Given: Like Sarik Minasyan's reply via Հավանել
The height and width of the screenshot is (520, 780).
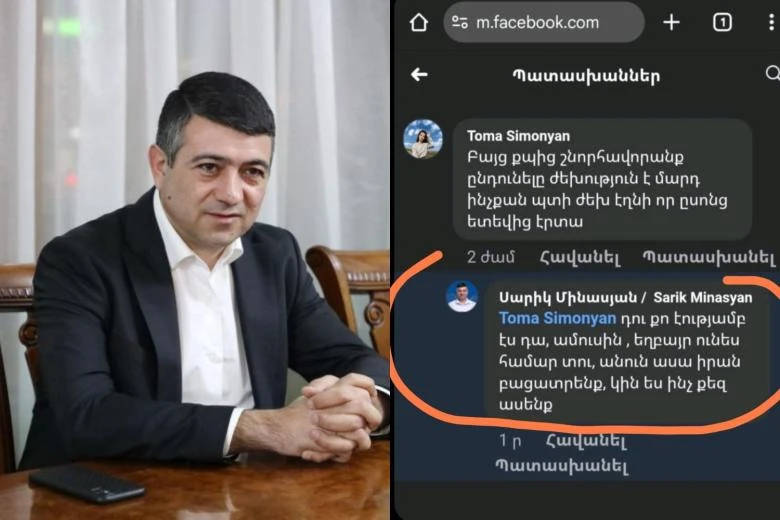Looking at the screenshot, I should point(586,441).
